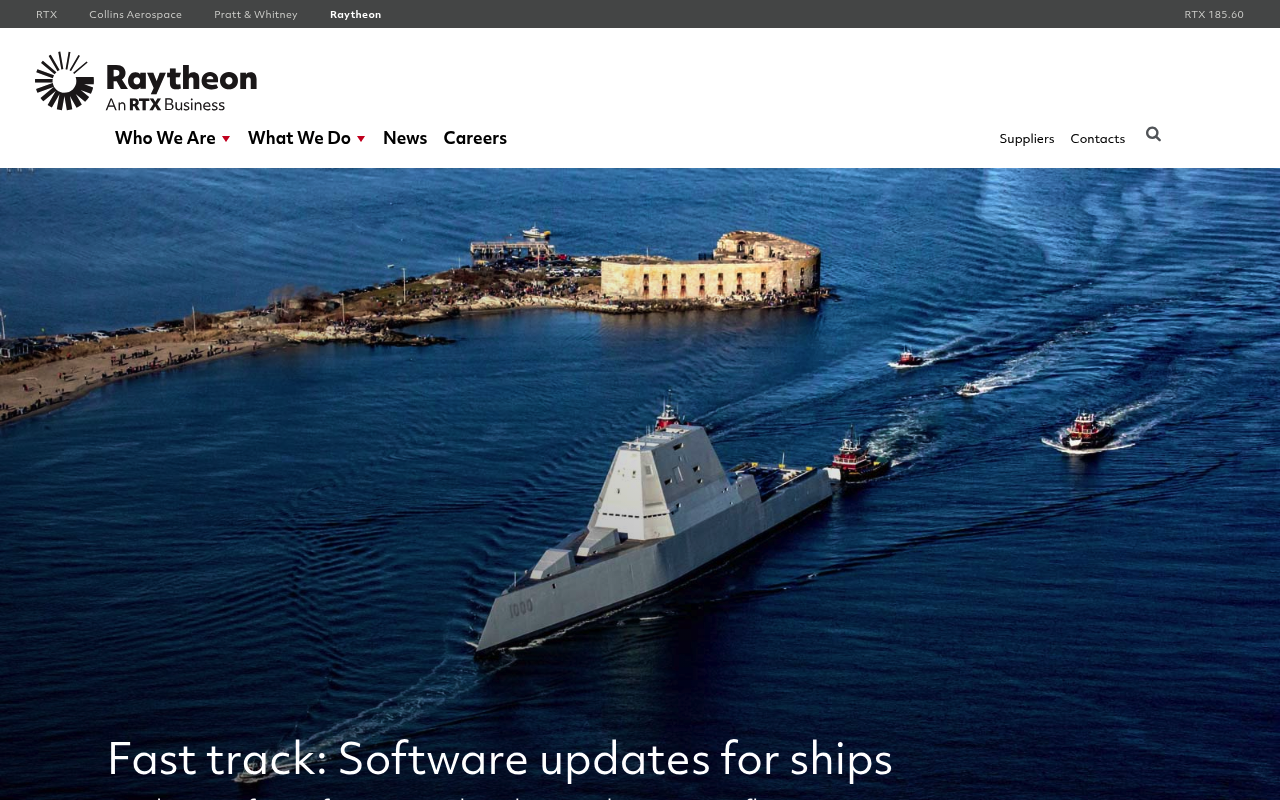Go to the Careers page
The width and height of the screenshot is (1280, 800).
tap(475, 138)
